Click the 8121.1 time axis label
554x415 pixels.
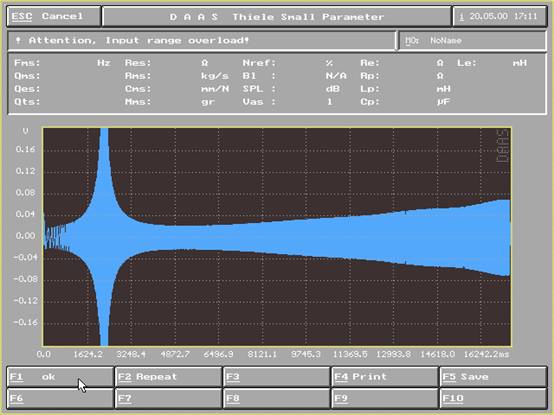(262, 354)
